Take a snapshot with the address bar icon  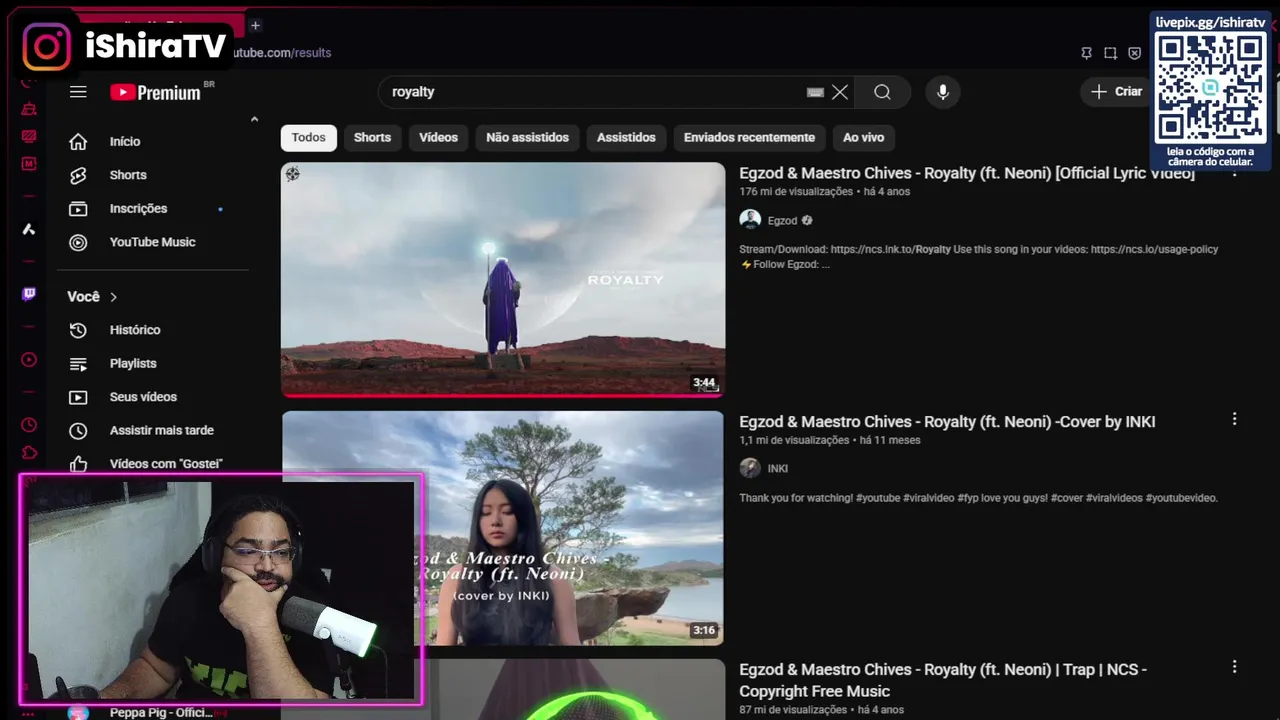click(x=1110, y=53)
